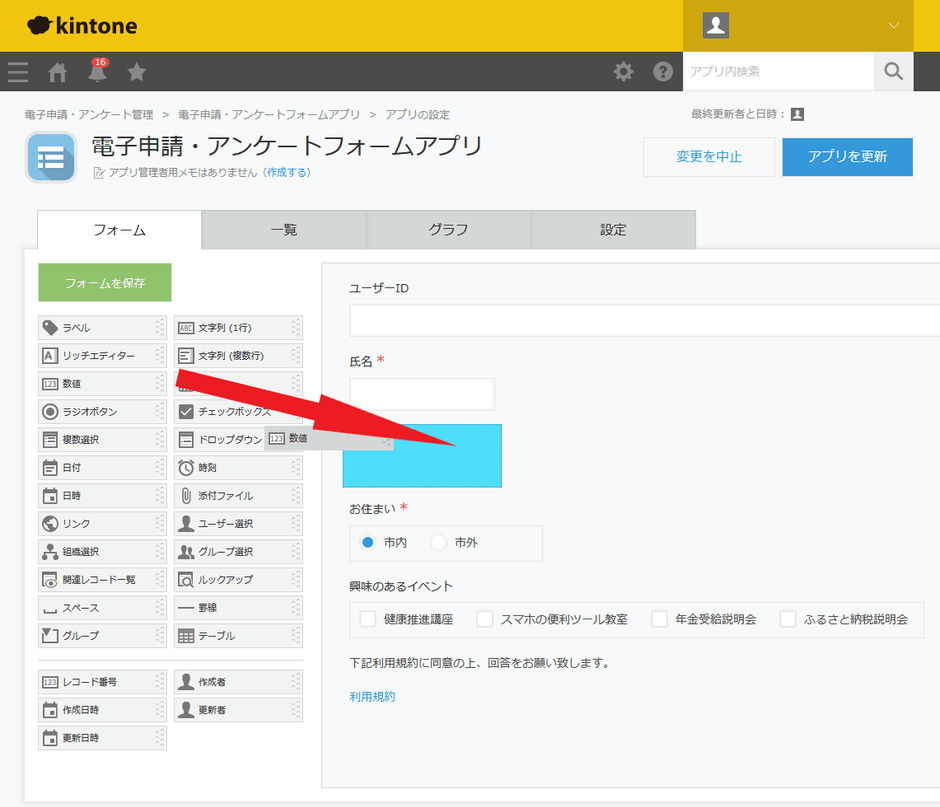Check the 健康推進講座 checkbox
940x807 pixels.
(367, 620)
